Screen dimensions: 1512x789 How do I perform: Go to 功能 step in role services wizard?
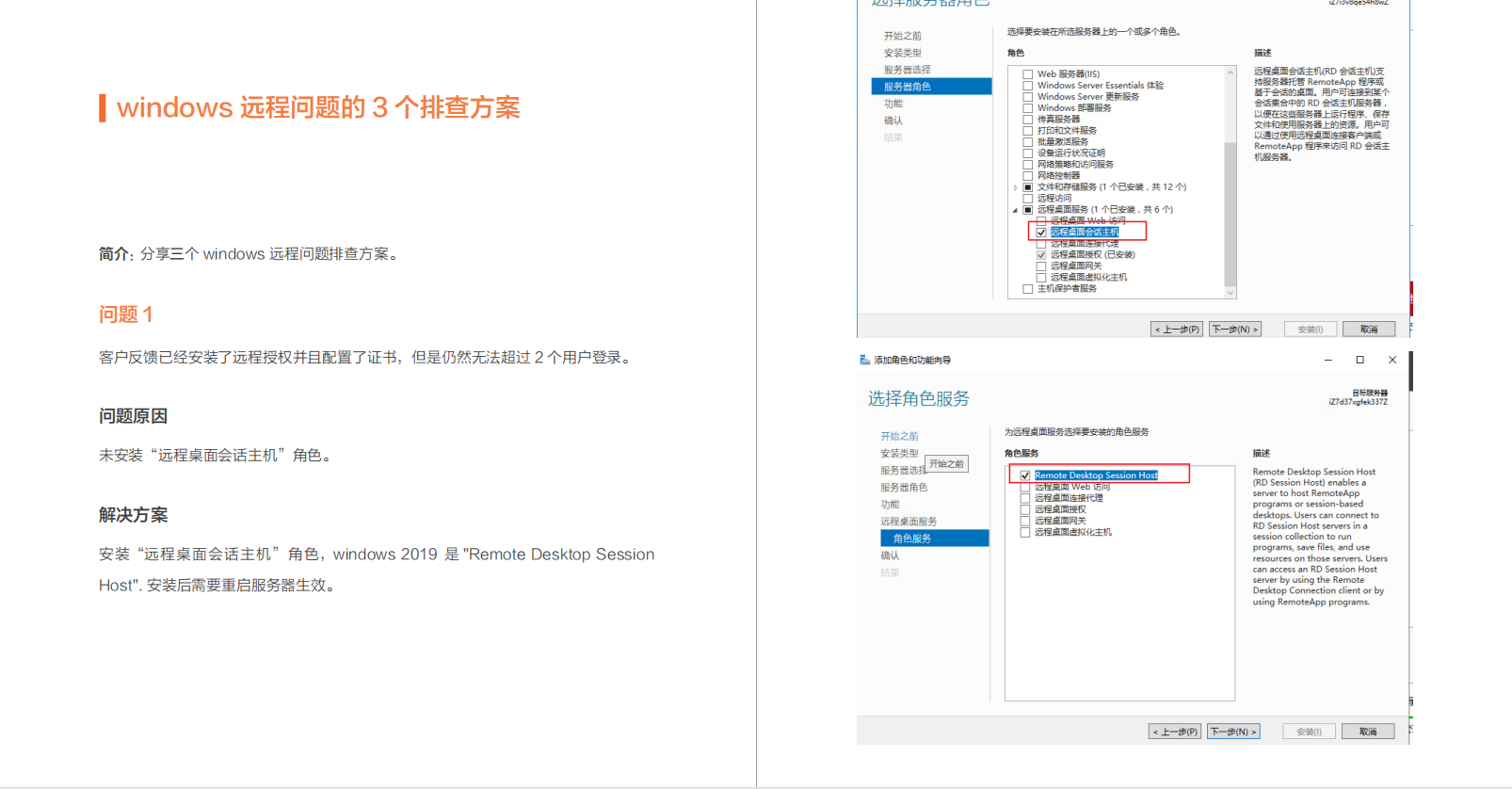tap(890, 504)
